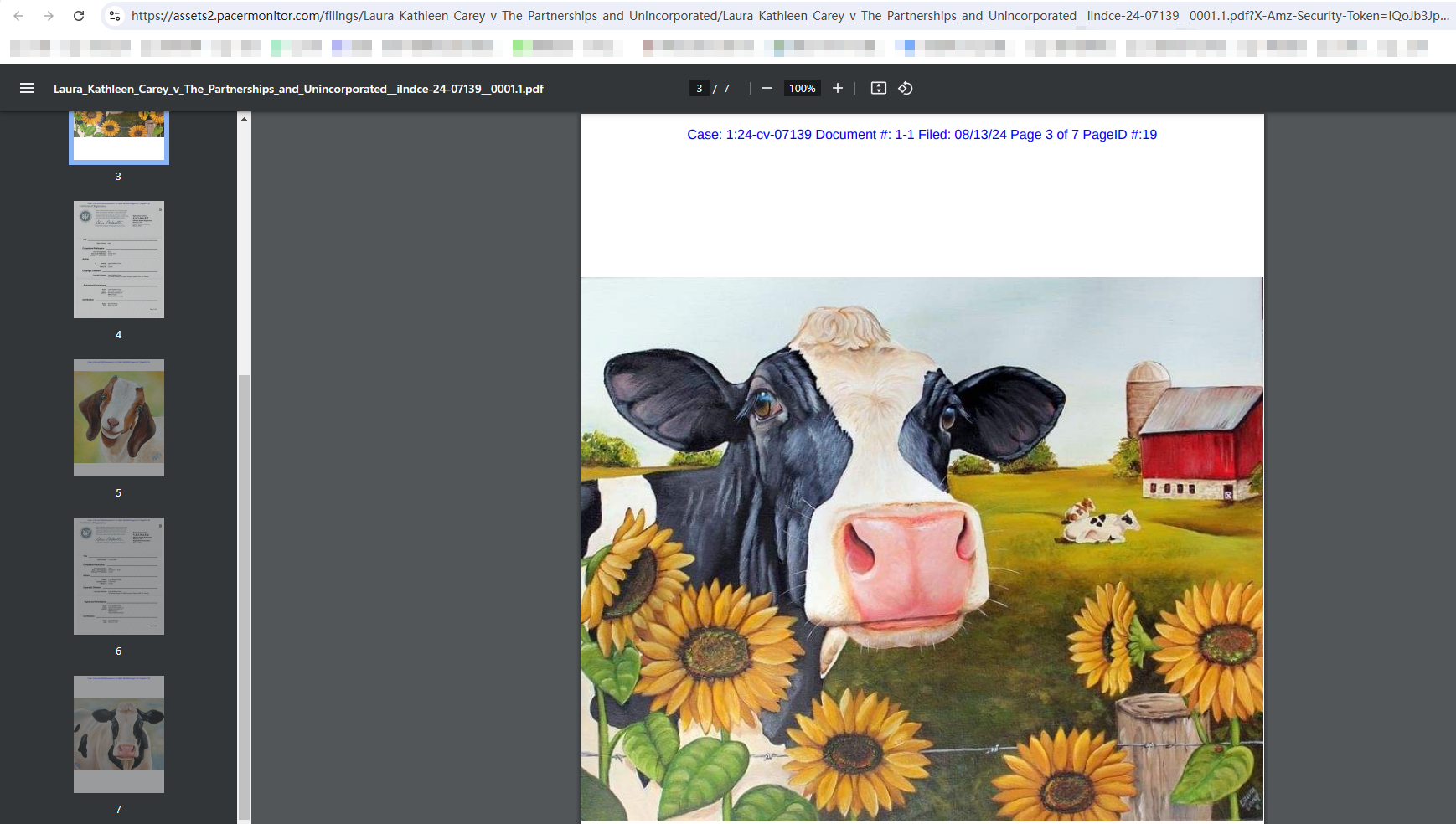This screenshot has width=1456, height=824.
Task: Click the fit to page icon
Action: (x=878, y=88)
